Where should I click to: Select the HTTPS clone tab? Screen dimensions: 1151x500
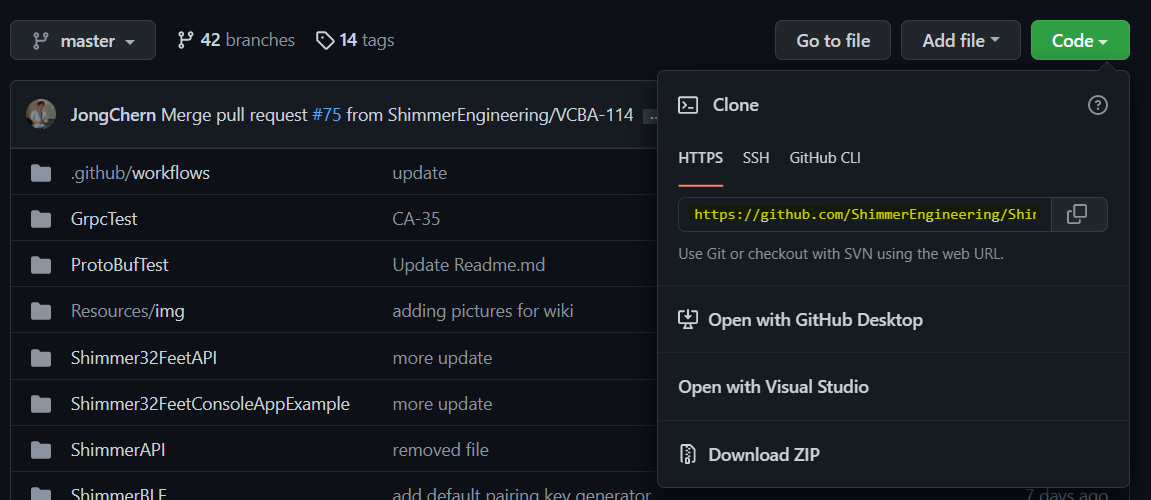point(700,158)
